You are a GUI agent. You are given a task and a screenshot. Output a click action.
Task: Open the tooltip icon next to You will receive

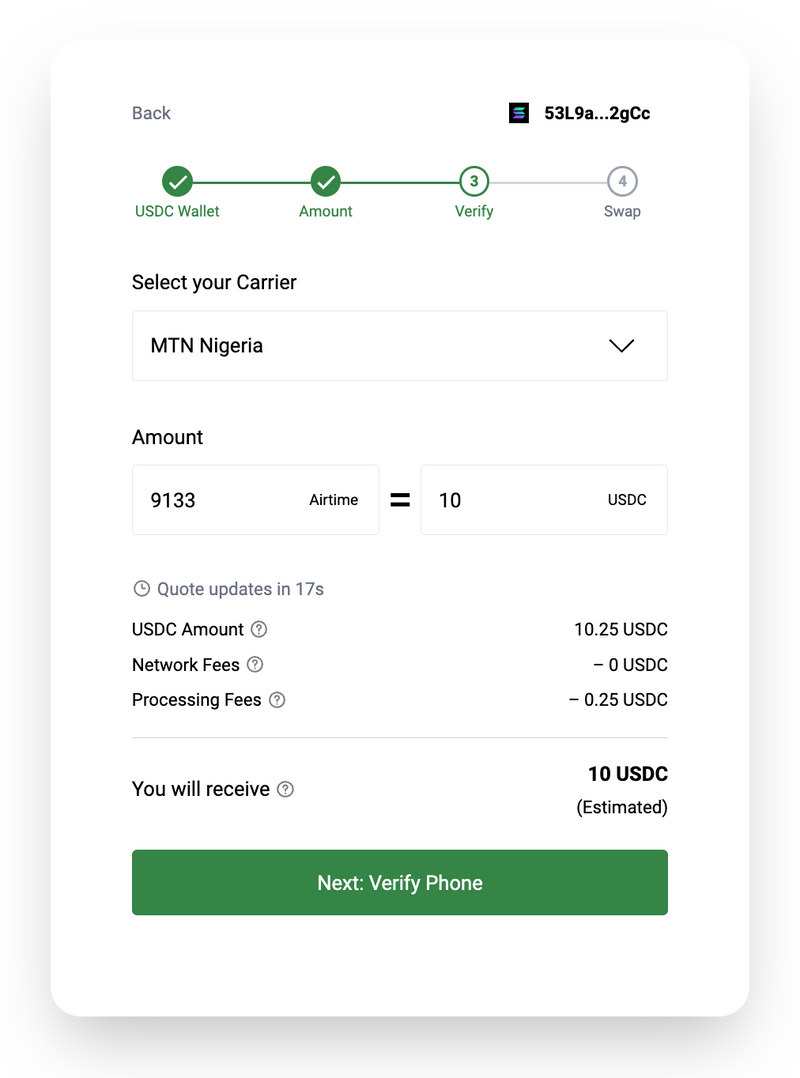coord(286,789)
